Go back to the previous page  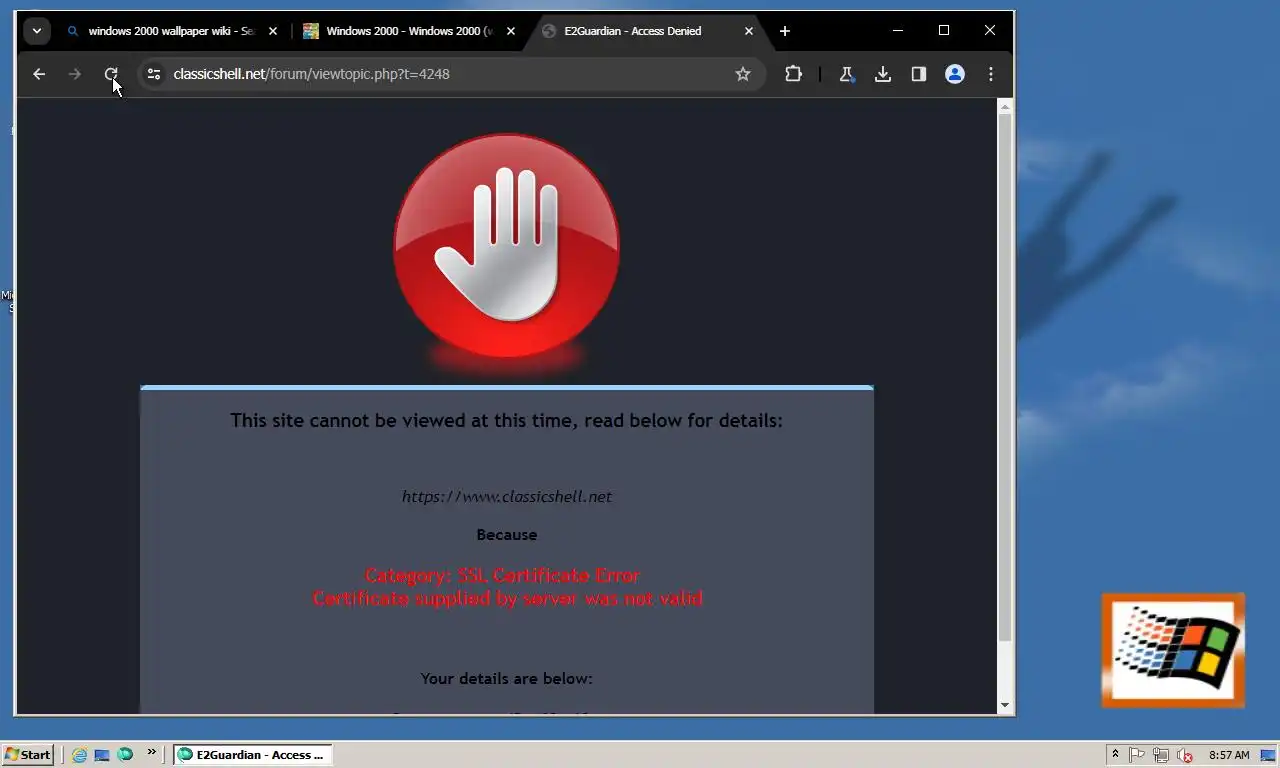(39, 74)
